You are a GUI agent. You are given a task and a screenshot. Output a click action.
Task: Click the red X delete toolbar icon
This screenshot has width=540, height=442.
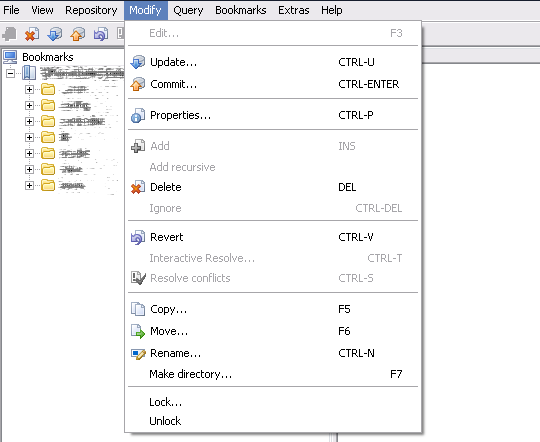pos(32,34)
